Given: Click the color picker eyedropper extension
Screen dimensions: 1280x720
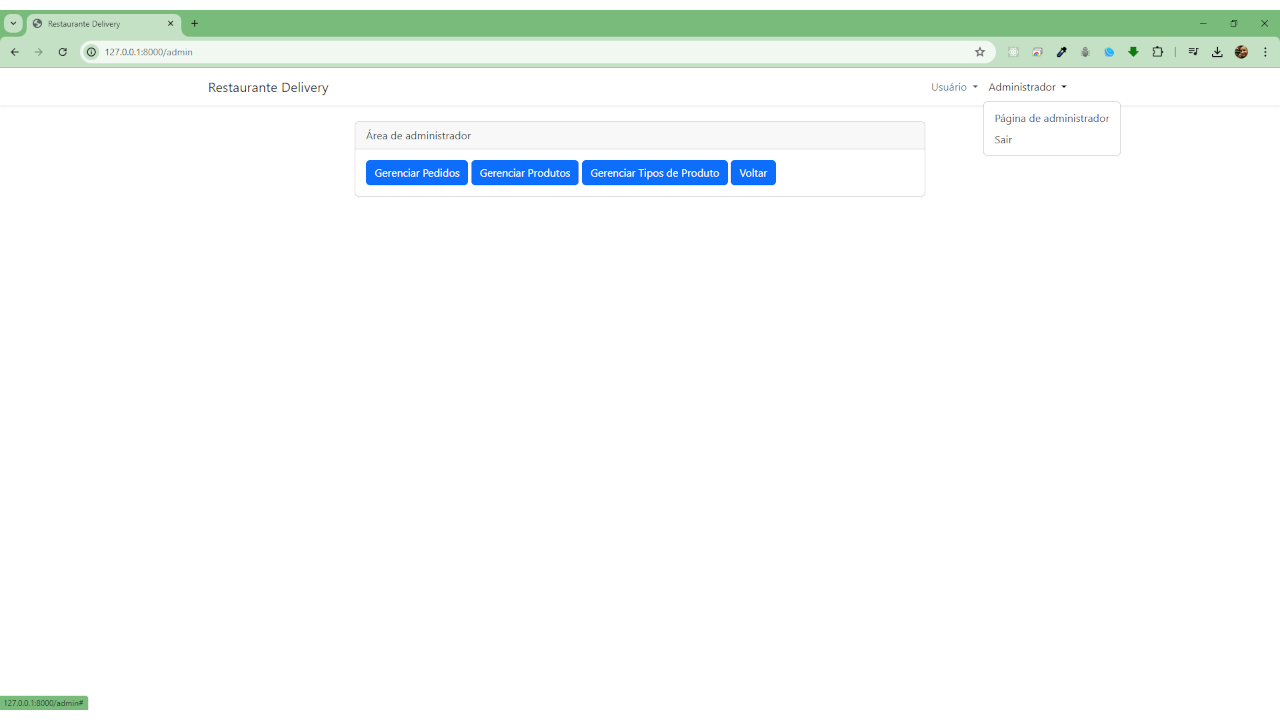Looking at the screenshot, I should [1061, 52].
